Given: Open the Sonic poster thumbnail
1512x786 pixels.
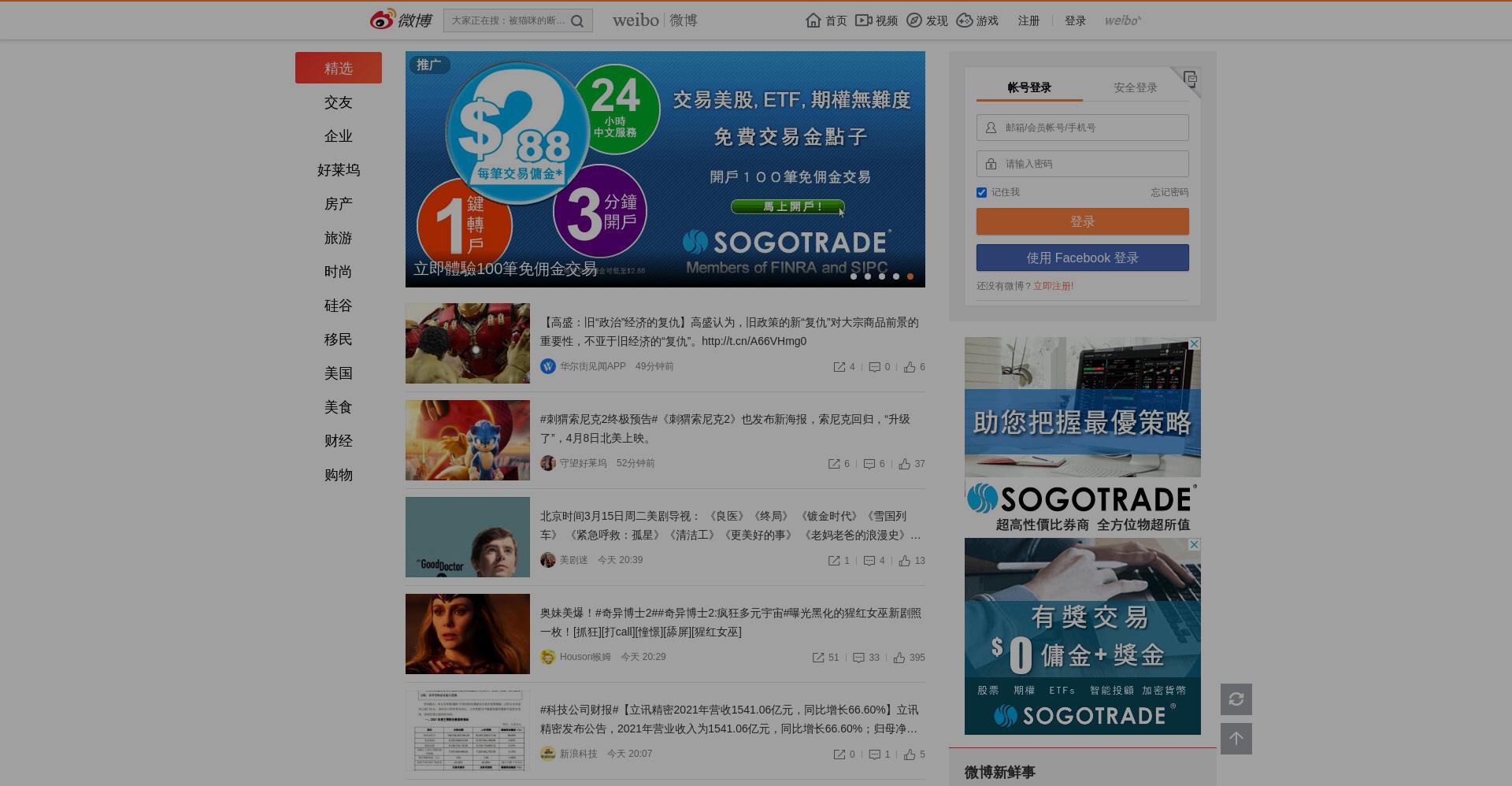Looking at the screenshot, I should [468, 440].
